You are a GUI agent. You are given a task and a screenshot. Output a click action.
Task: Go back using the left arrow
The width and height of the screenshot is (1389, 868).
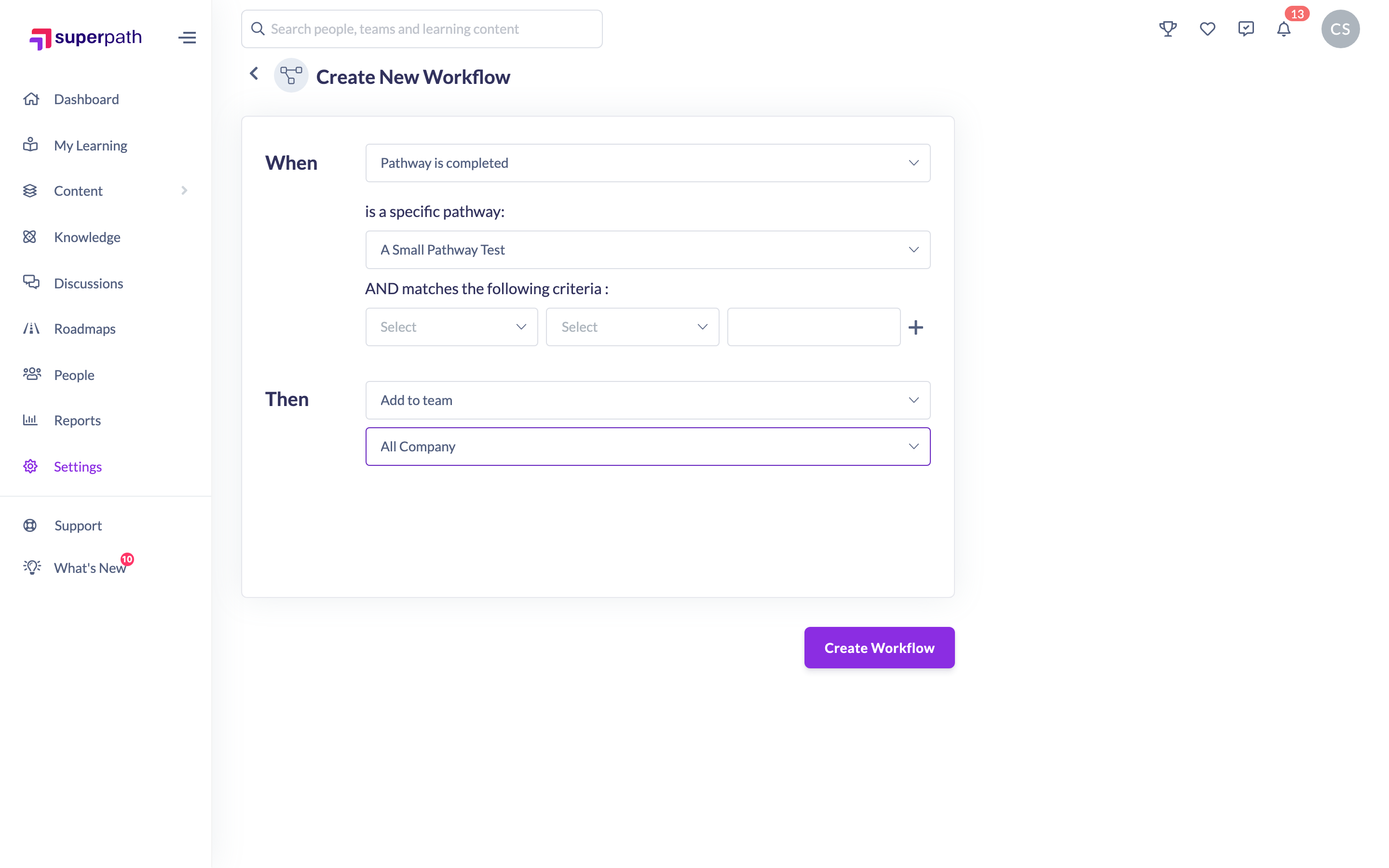(254, 73)
